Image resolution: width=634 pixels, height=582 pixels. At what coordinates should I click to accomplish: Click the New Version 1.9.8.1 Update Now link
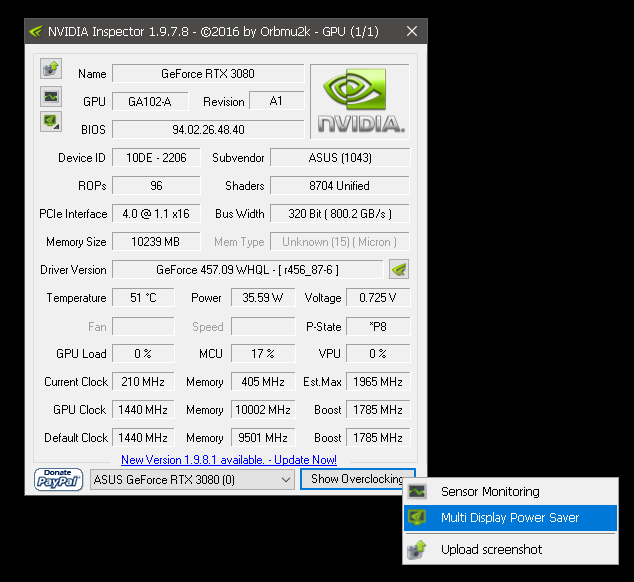click(229, 460)
